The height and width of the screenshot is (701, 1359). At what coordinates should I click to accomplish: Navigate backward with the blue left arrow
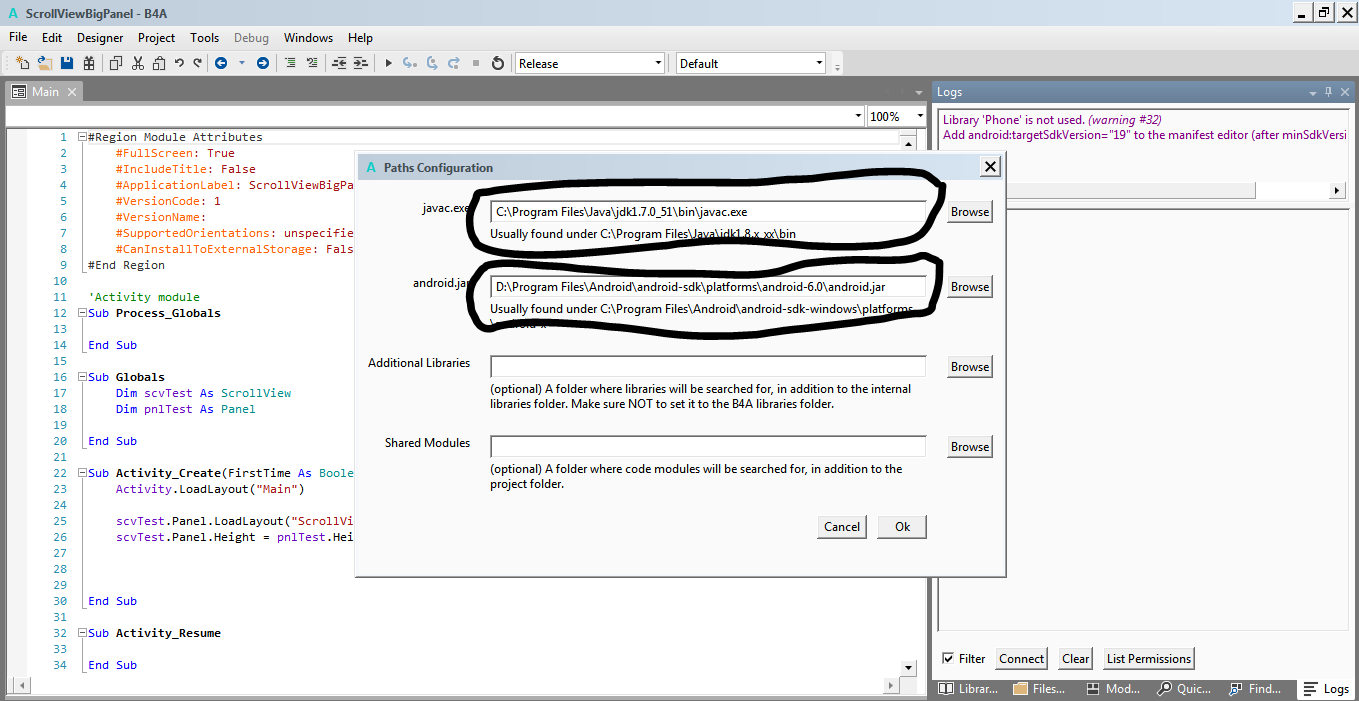tap(220, 63)
